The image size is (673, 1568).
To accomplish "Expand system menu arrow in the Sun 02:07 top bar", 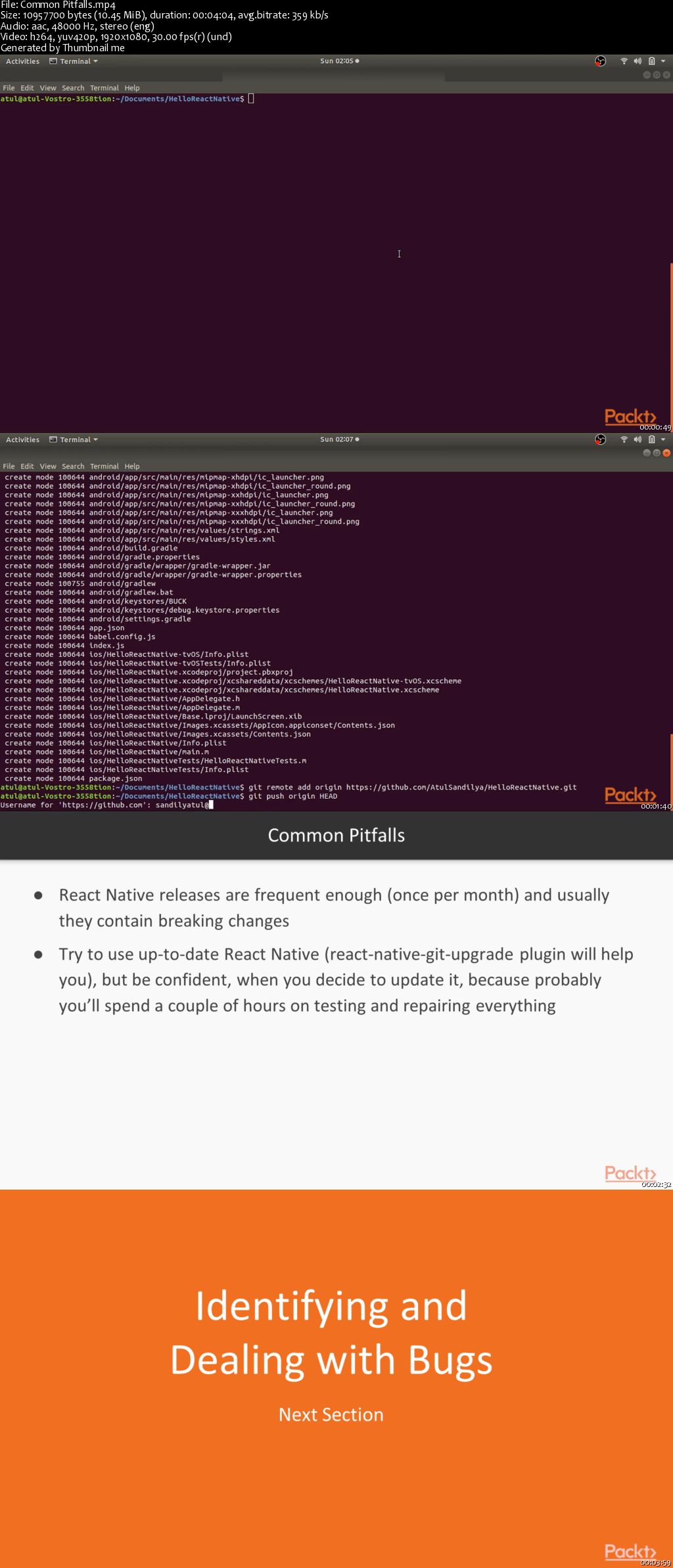I will click(663, 439).
